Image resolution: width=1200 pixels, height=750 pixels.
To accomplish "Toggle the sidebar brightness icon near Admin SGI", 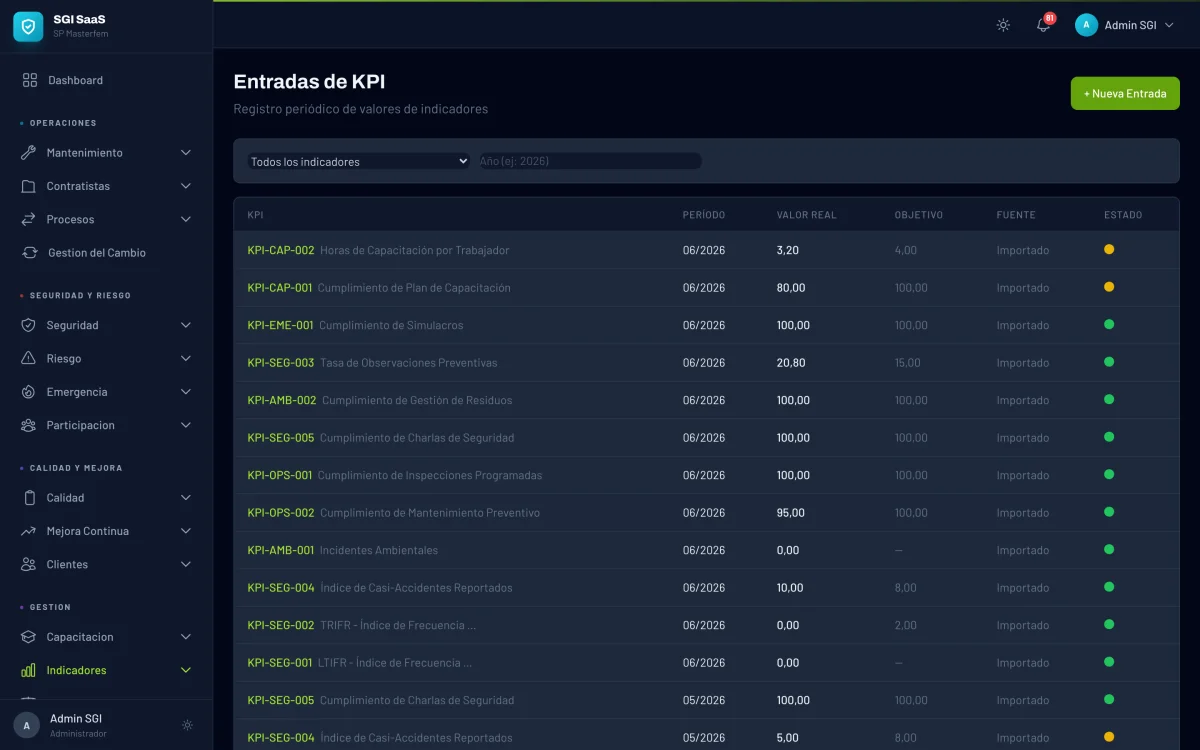I will [187, 724].
